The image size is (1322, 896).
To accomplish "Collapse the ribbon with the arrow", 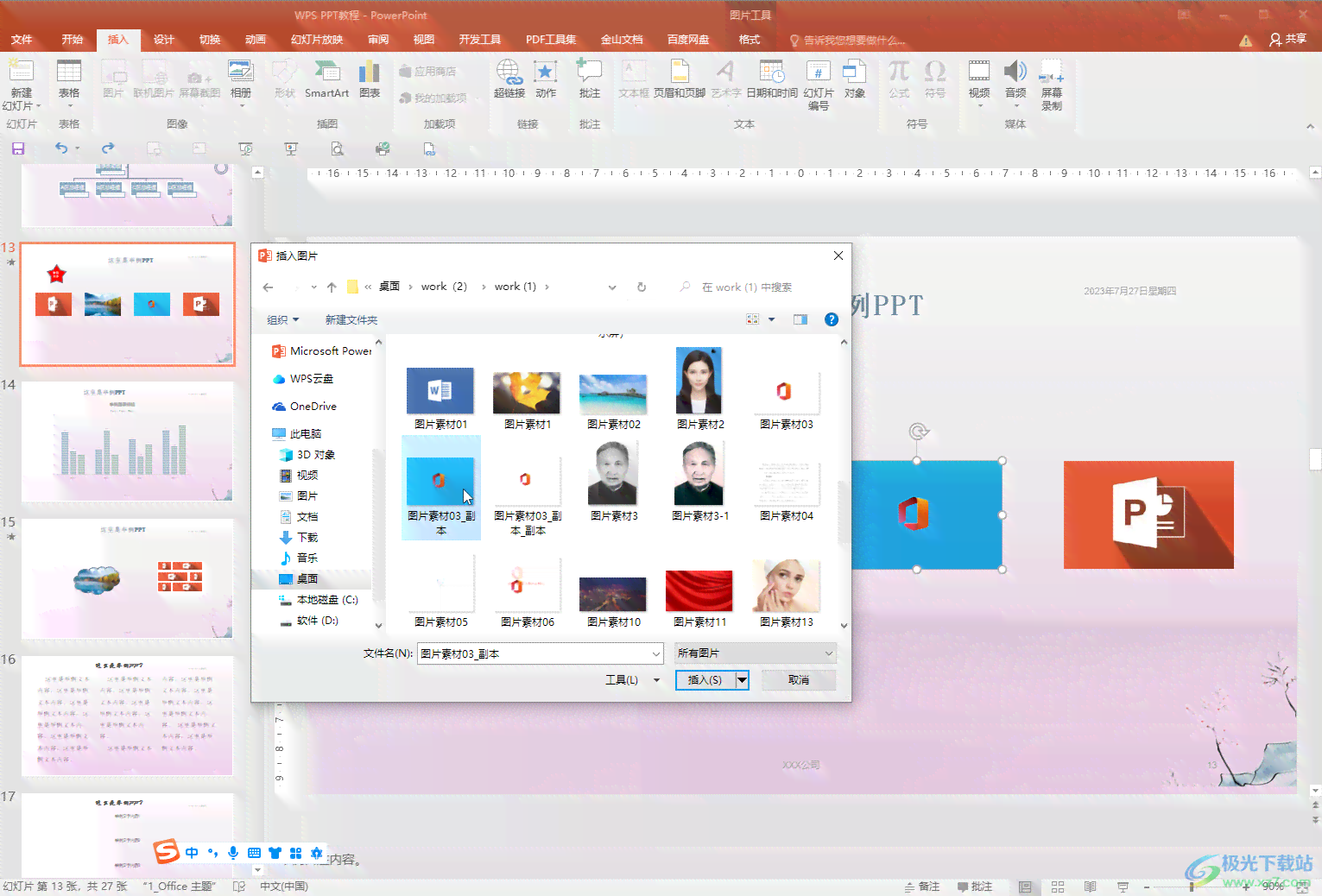I will (1310, 126).
